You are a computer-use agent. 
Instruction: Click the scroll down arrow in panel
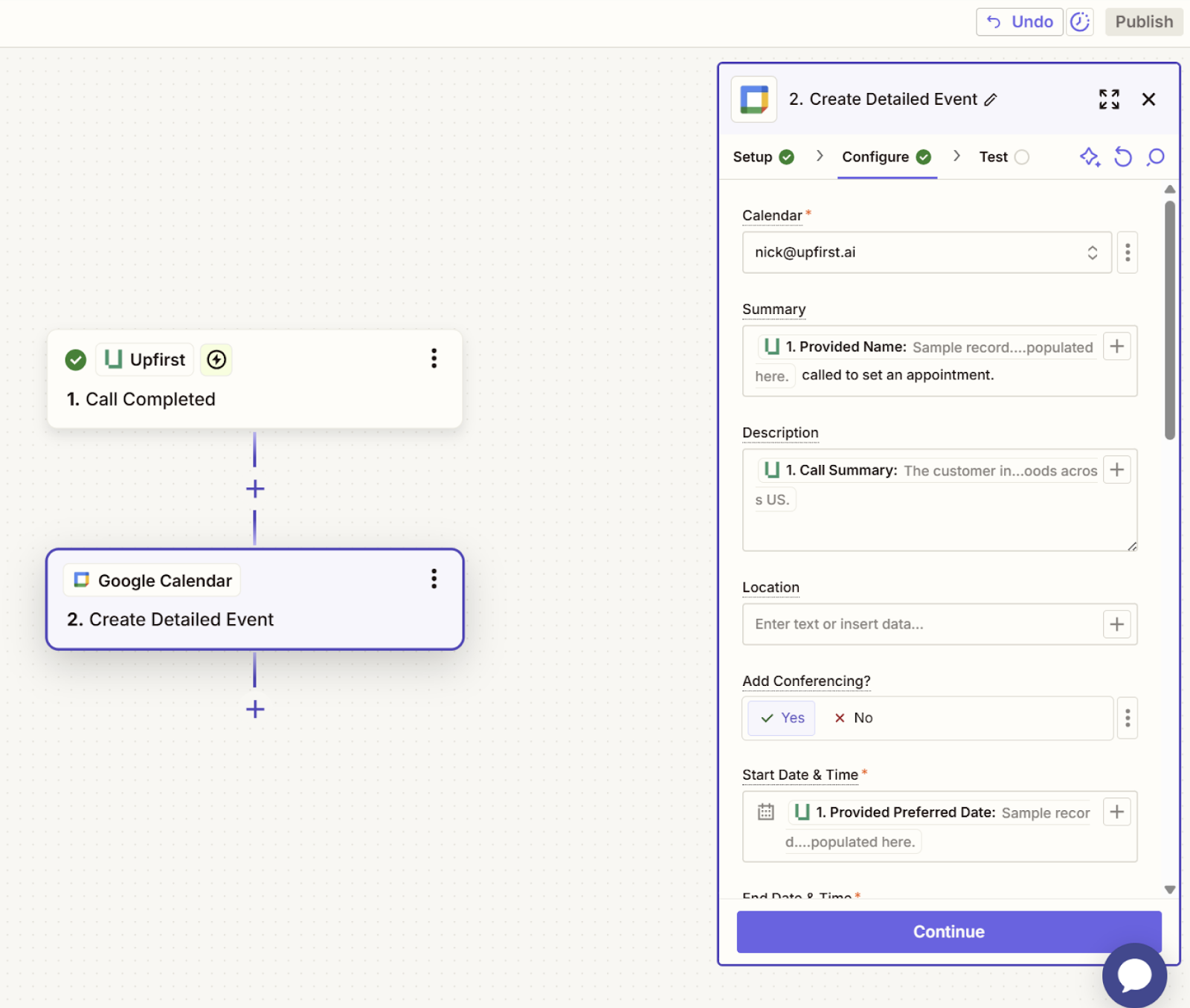[x=1170, y=890]
